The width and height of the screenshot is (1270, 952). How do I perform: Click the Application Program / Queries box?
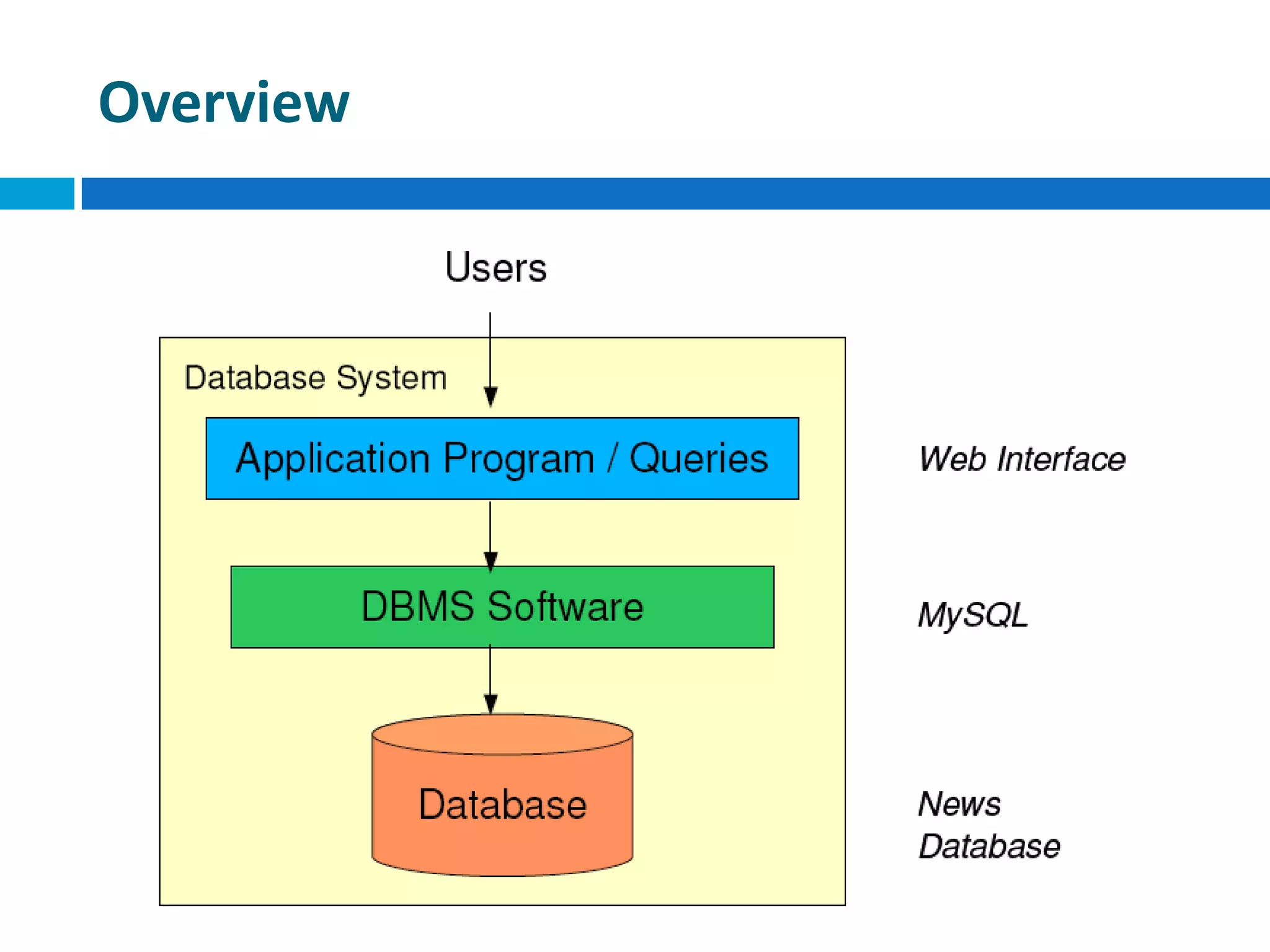(x=502, y=459)
